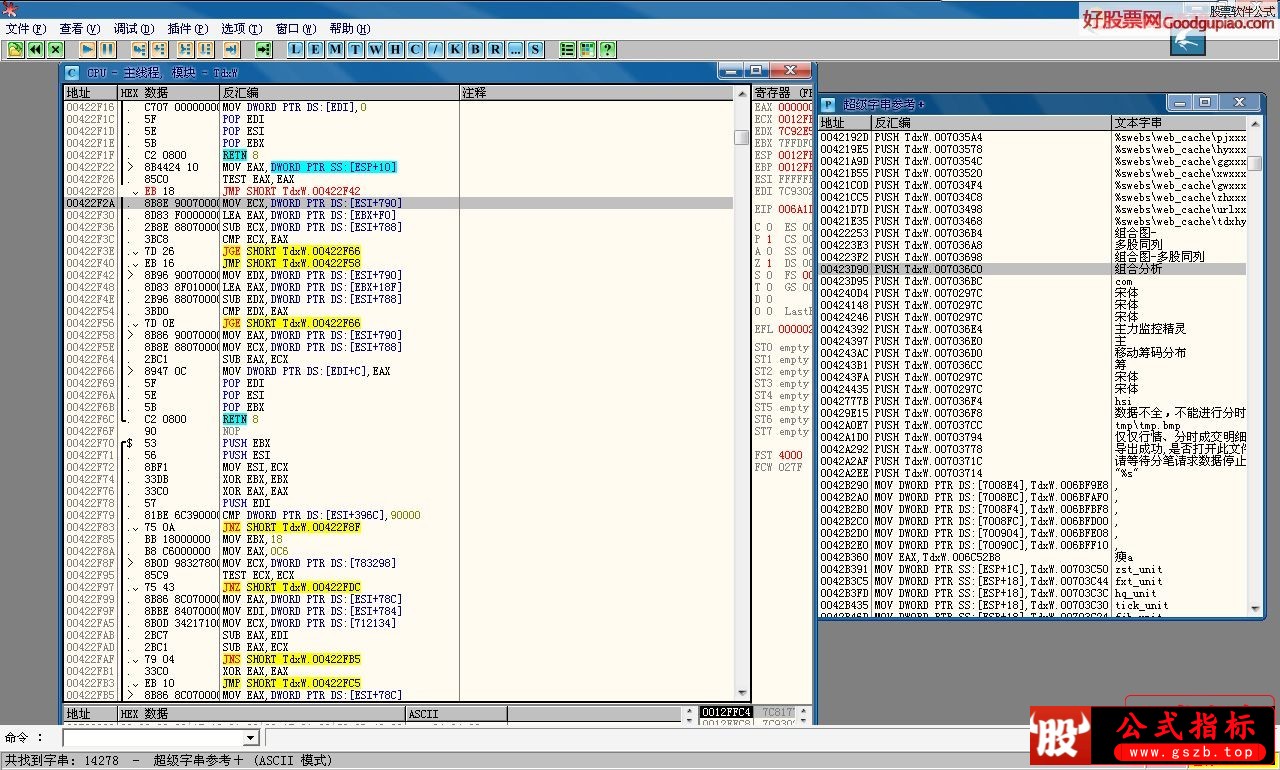Select reference row 0042B435 tick_unit
Image resolution: width=1280 pixels, height=770 pixels.
[x=1032, y=605]
